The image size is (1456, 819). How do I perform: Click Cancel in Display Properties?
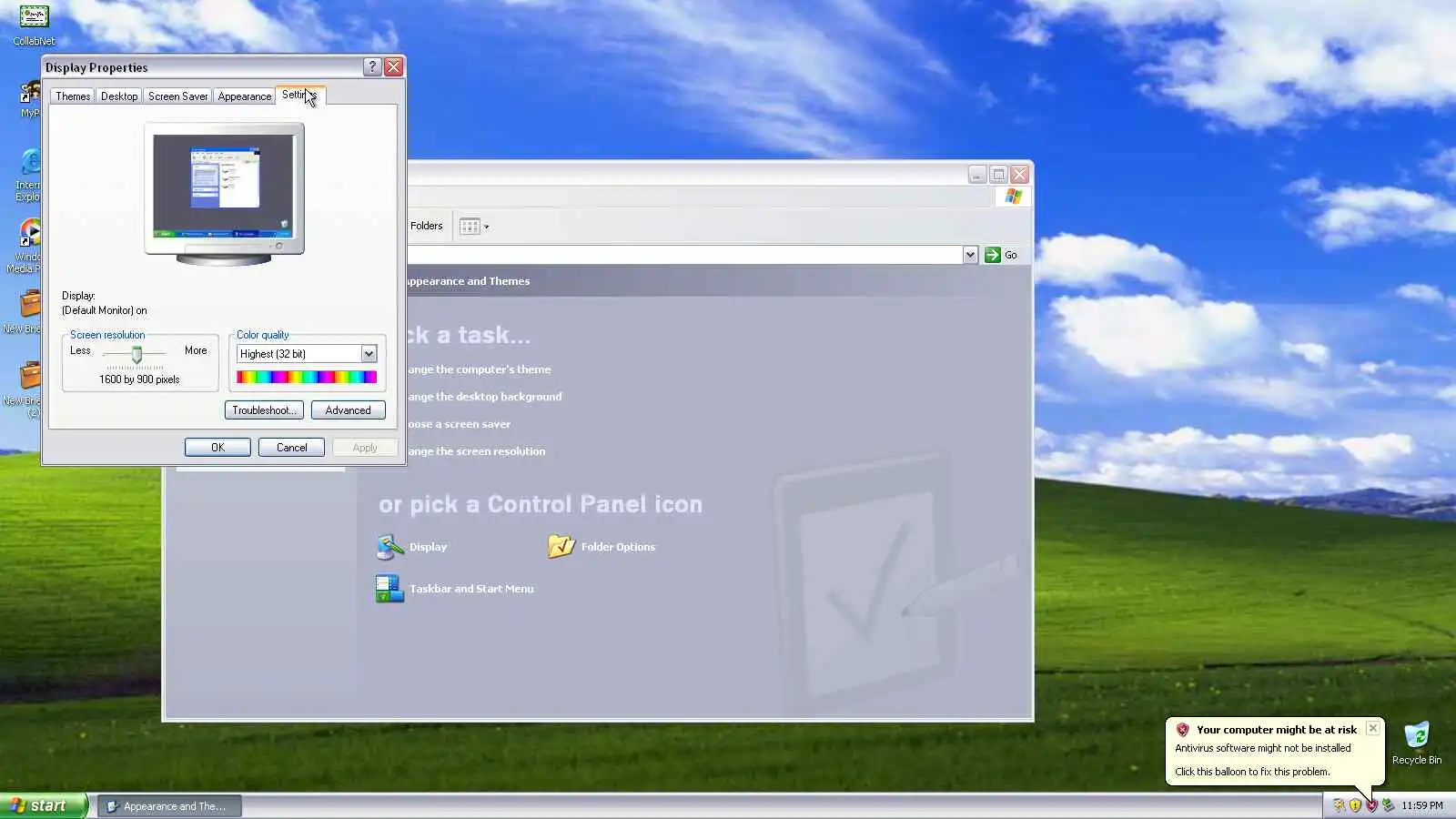(291, 448)
